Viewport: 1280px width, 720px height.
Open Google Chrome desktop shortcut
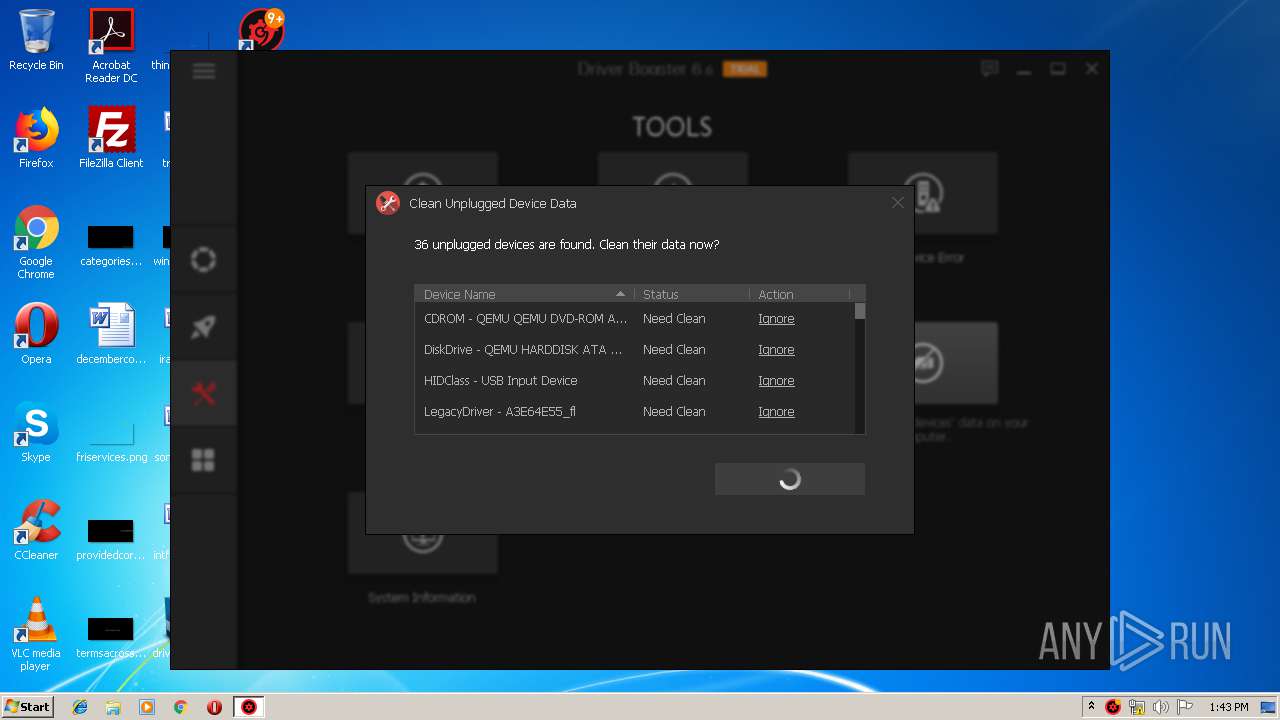(x=36, y=242)
